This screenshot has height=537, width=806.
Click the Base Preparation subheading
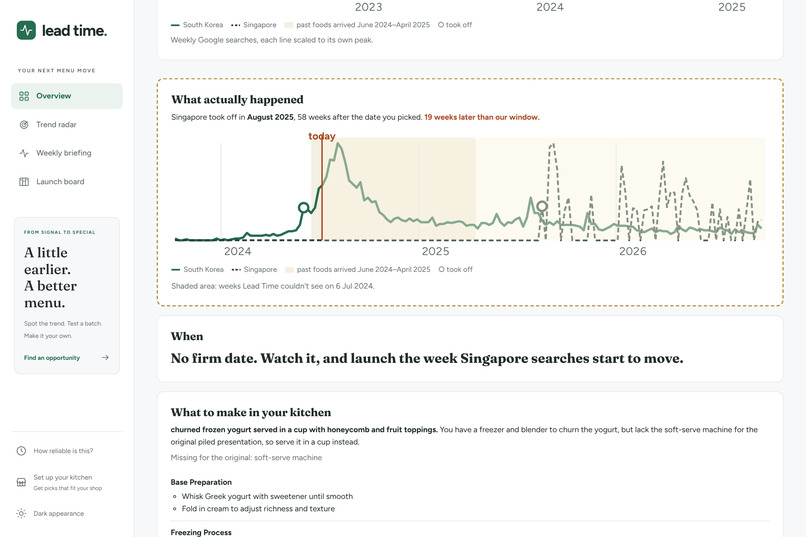coord(201,482)
